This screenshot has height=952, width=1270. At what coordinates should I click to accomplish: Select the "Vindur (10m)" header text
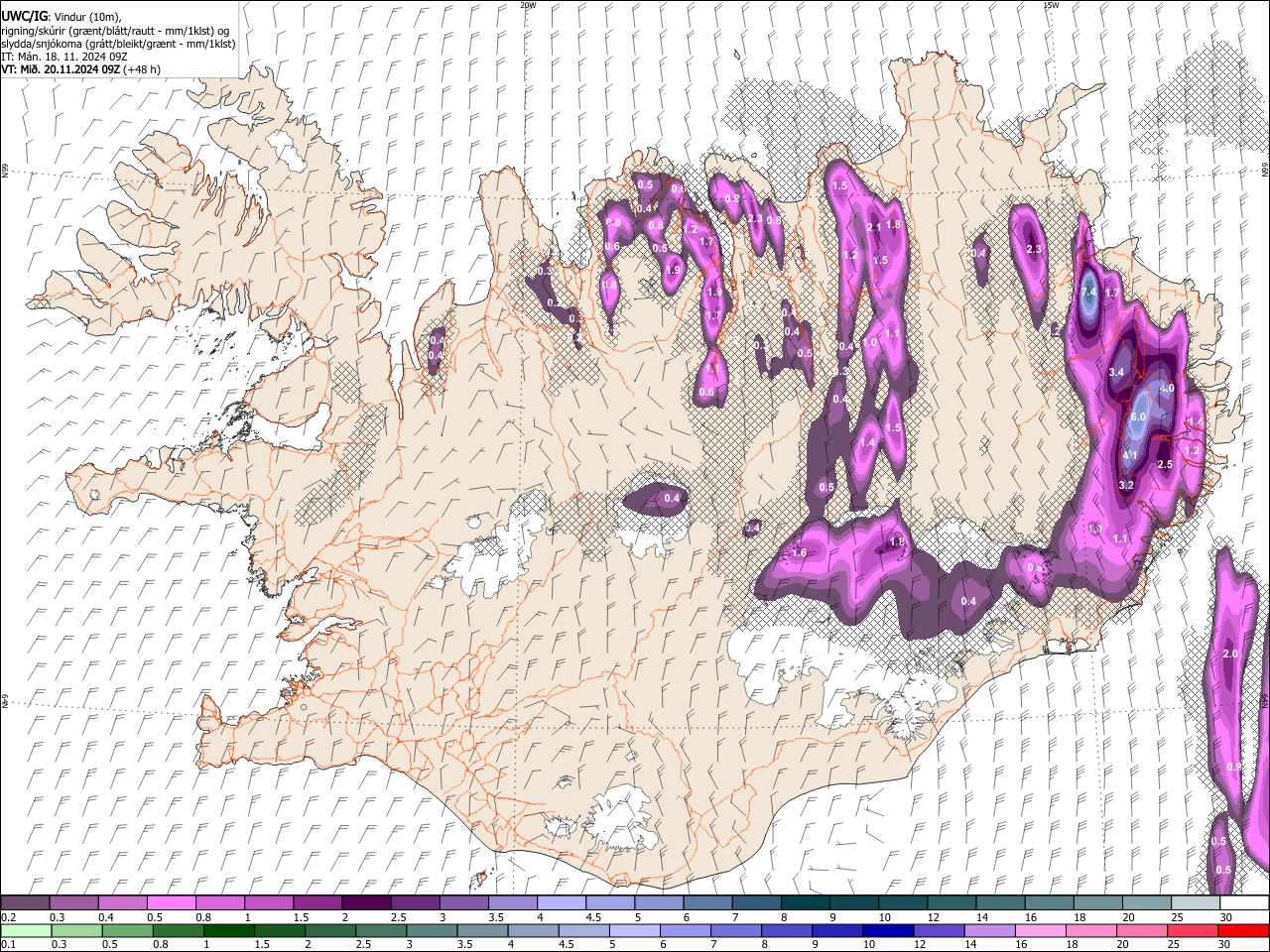[x=85, y=16]
